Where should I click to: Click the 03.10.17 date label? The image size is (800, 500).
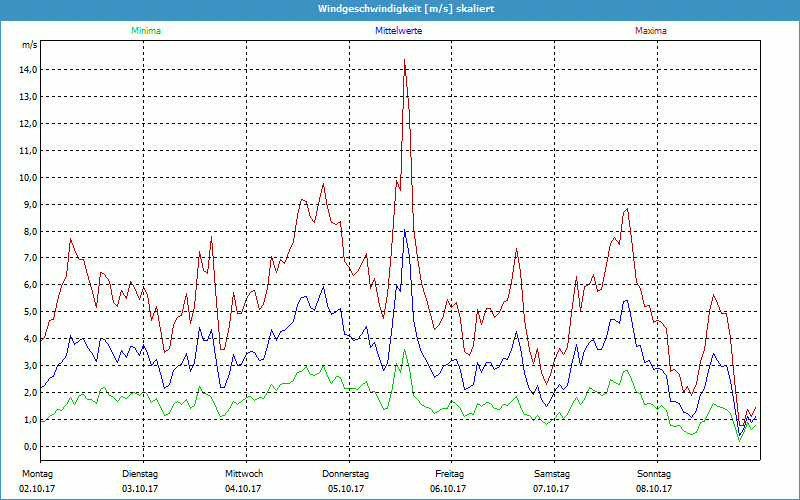coord(140,489)
